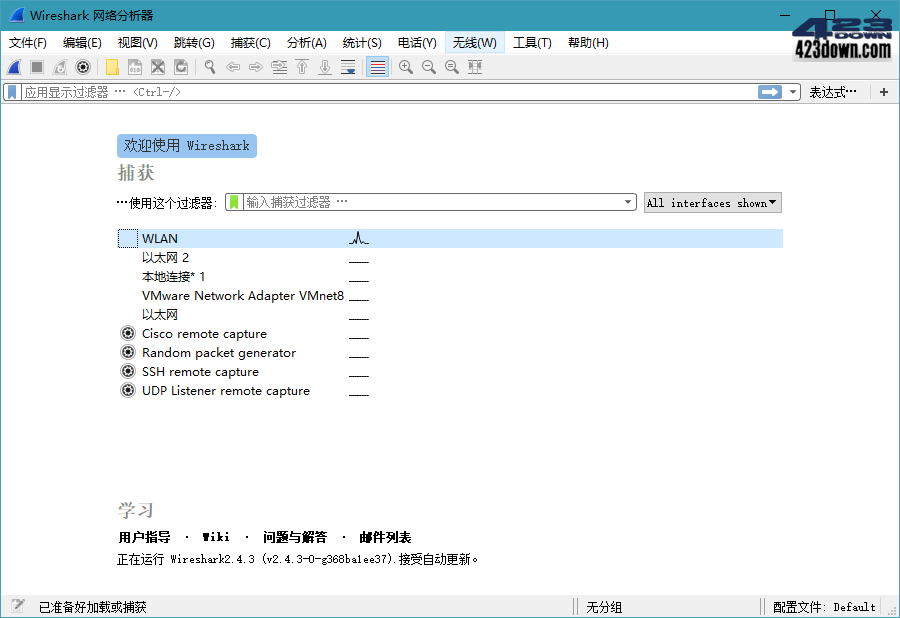The height and width of the screenshot is (618, 900).
Task: Click into the capture filter input field
Action: (433, 202)
